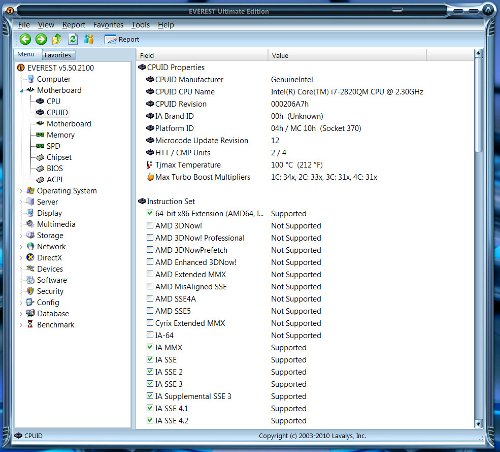Click the green Forward arrow toolbar icon

[41, 39]
